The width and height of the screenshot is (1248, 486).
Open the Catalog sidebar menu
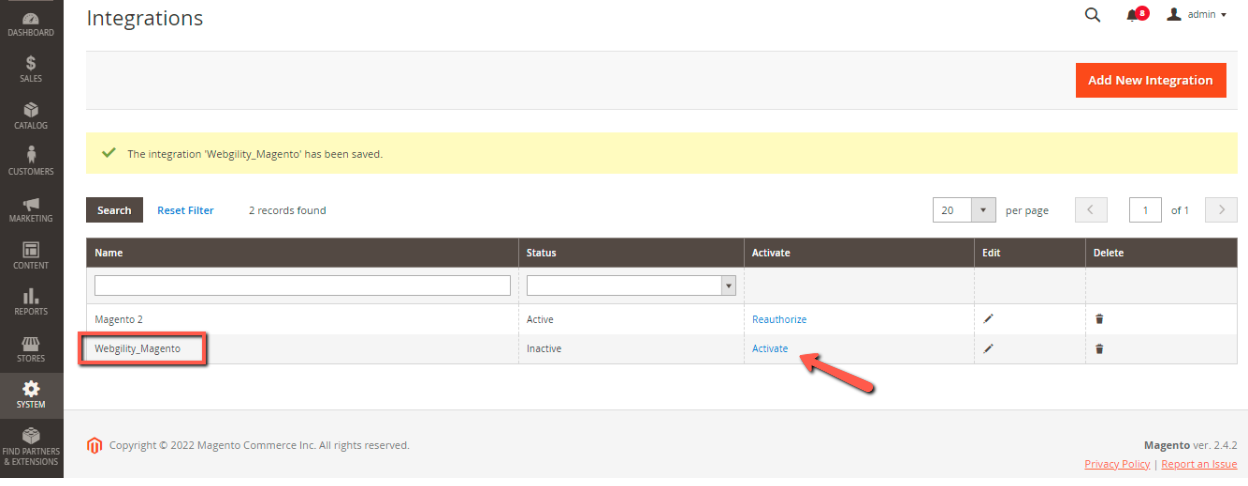point(31,116)
